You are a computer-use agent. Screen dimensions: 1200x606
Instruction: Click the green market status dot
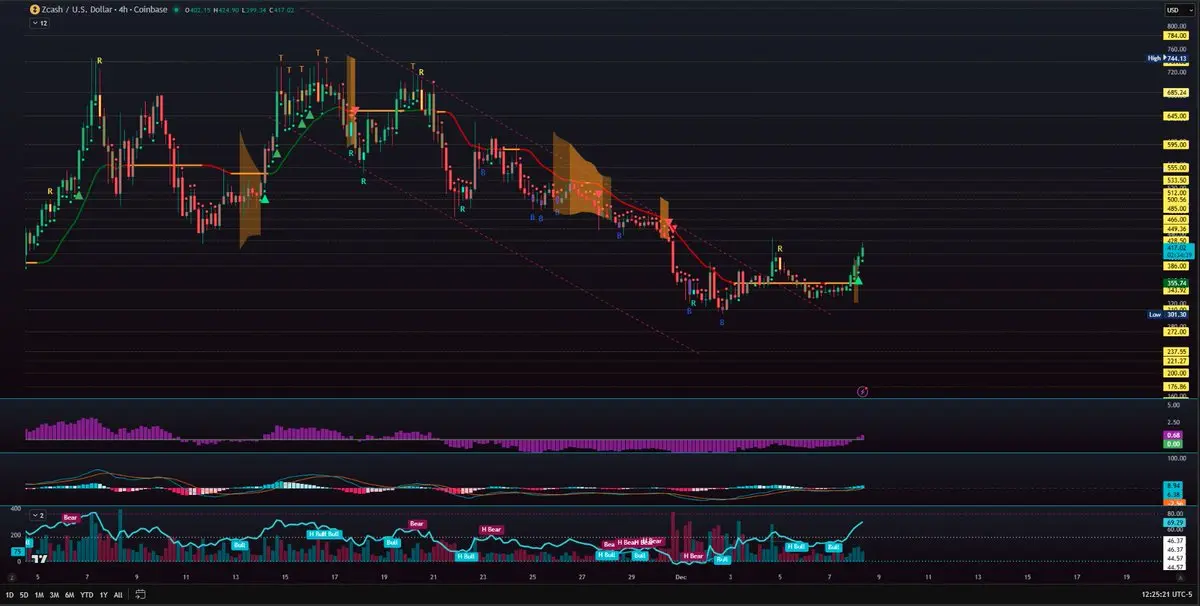point(174,10)
